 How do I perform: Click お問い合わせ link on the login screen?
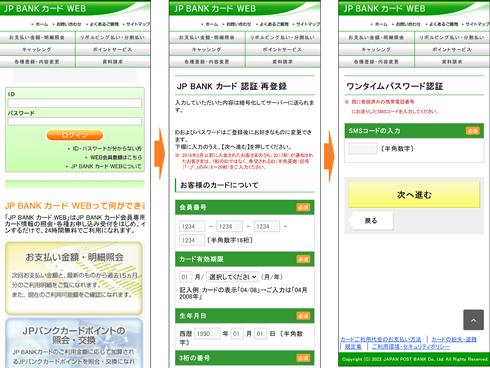pos(69,24)
